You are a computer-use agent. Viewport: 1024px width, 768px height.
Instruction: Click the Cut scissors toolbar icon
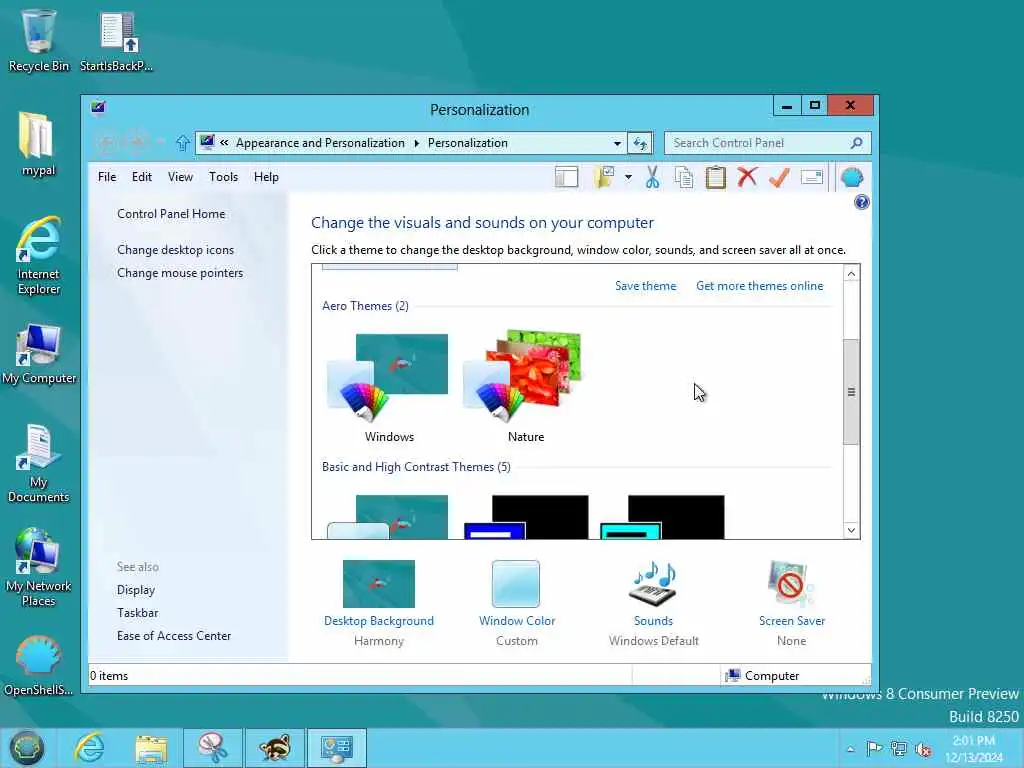[x=652, y=177]
